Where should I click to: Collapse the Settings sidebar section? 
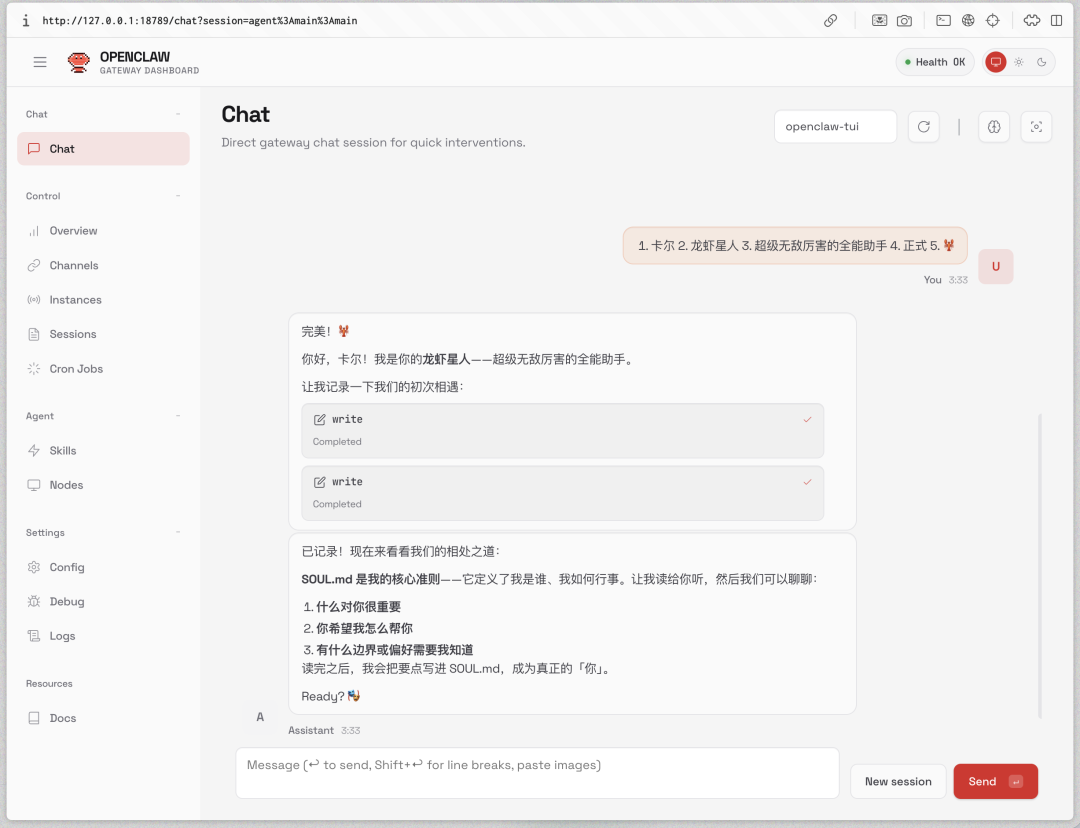[176, 532]
